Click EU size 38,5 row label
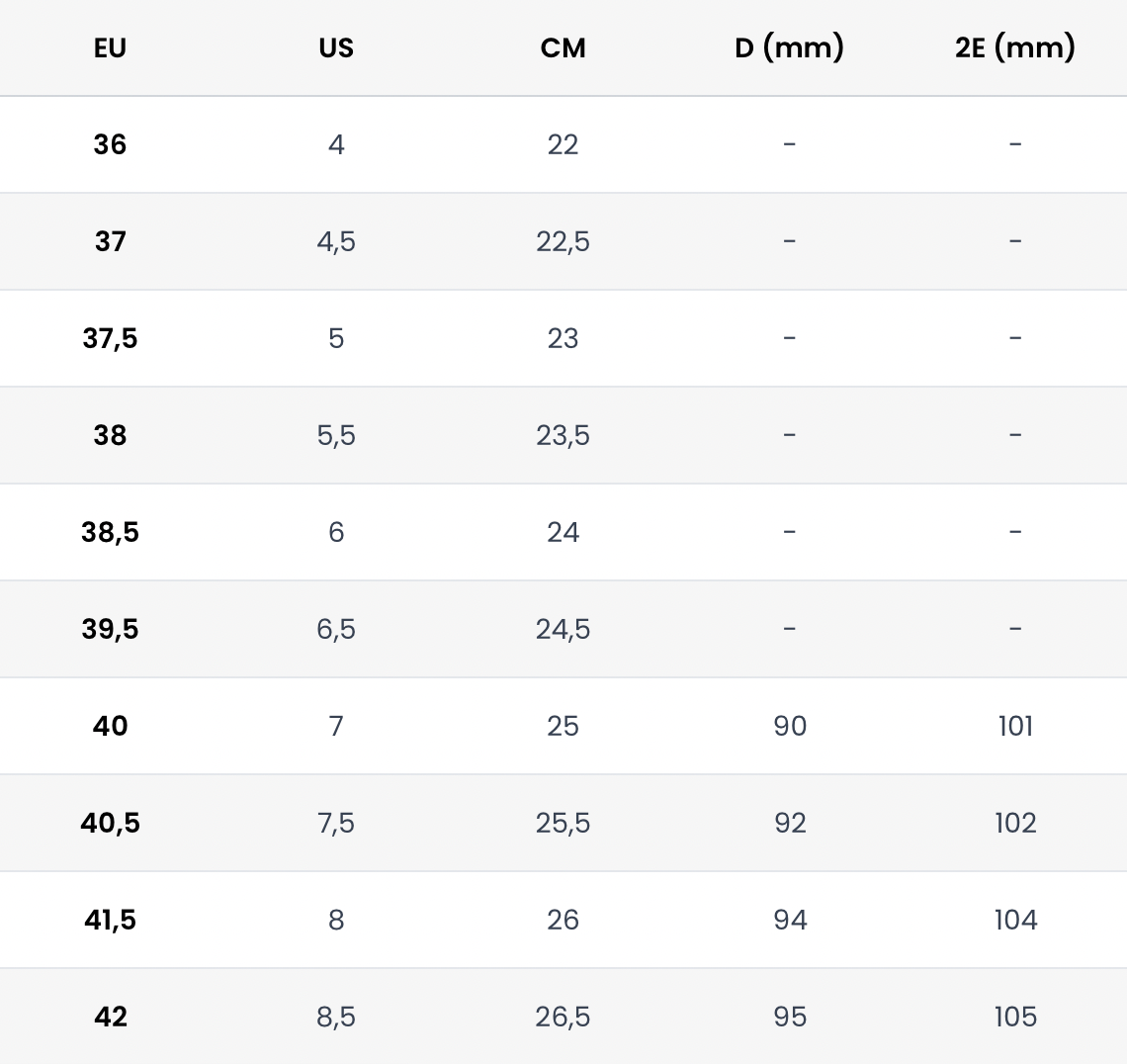 [x=110, y=532]
